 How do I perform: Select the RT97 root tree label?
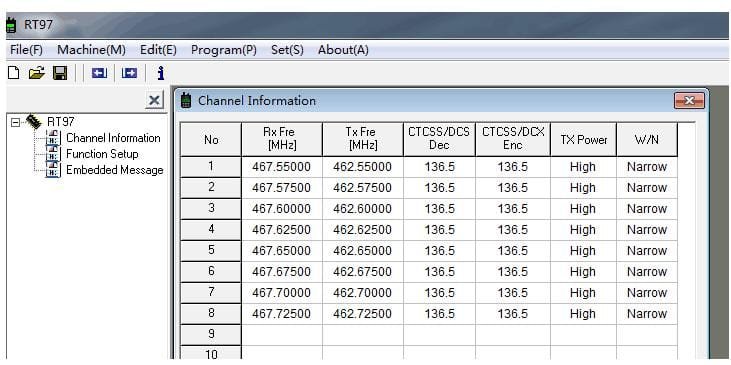61,122
